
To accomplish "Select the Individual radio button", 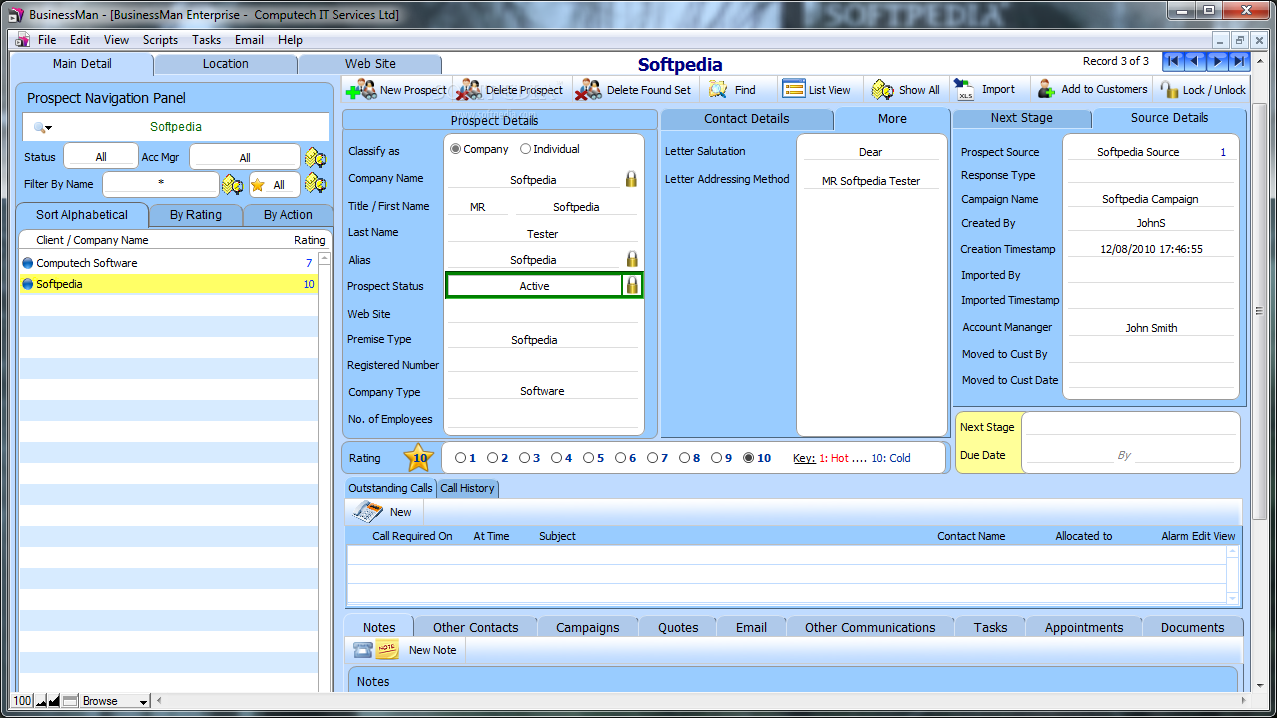I will (526, 149).
